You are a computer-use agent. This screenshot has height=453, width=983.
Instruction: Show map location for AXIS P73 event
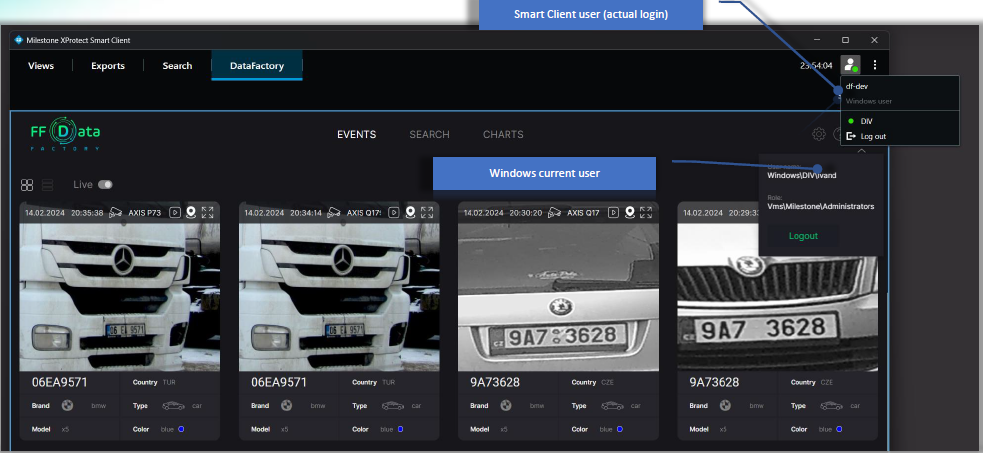coord(191,212)
